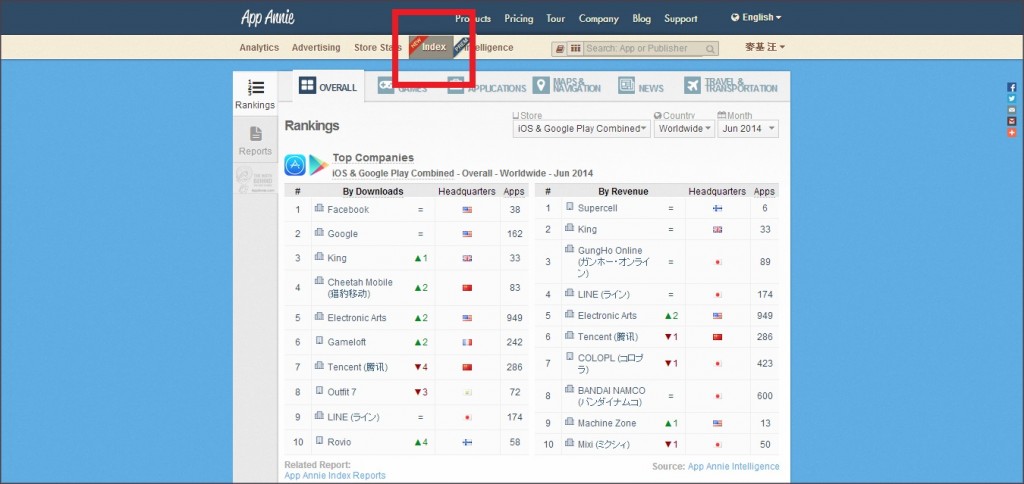Viewport: 1024px width, 484px height.
Task: Click the orange plus share icon
Action: [x=1012, y=132]
